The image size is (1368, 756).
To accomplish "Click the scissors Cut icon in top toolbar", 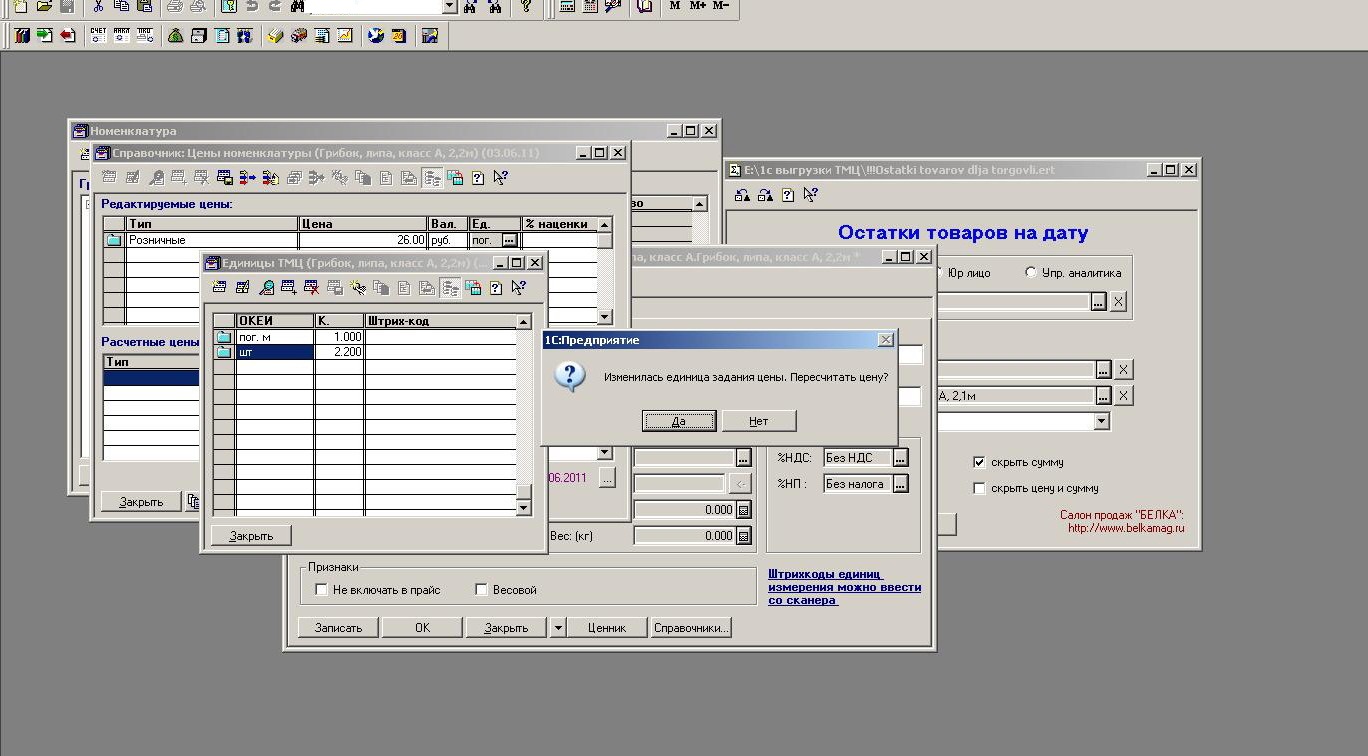I will coord(98,6).
